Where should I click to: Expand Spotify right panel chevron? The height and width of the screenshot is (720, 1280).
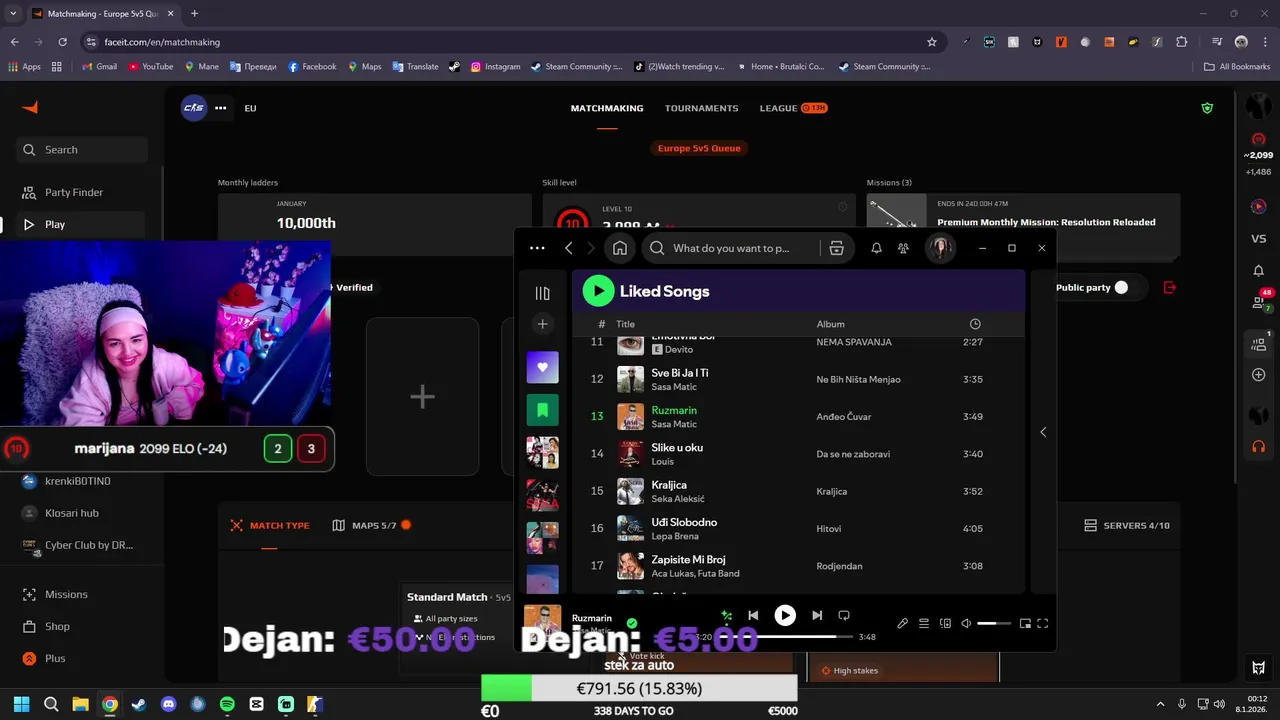pyautogui.click(x=1043, y=432)
